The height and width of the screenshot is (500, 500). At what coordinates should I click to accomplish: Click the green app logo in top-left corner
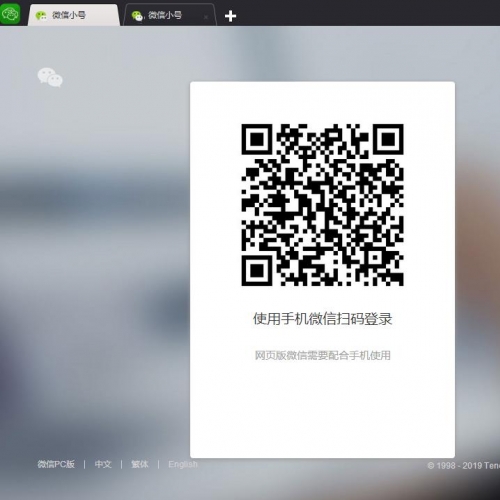click(10, 13)
